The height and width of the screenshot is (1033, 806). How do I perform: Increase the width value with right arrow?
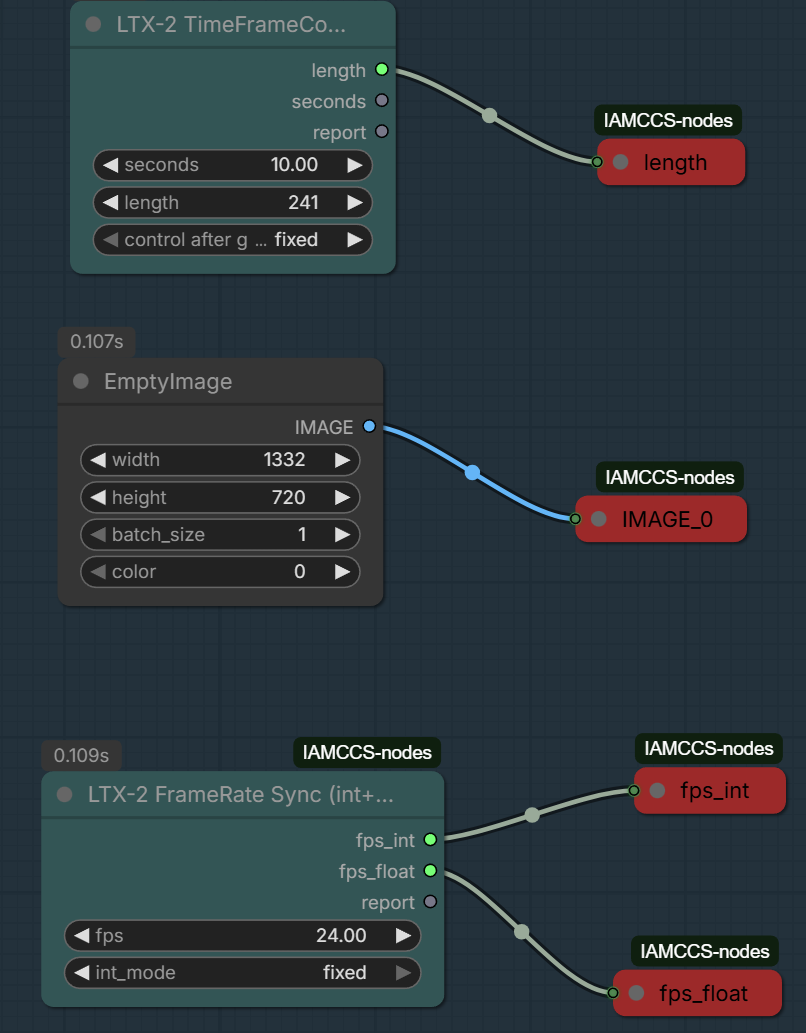tap(342, 460)
